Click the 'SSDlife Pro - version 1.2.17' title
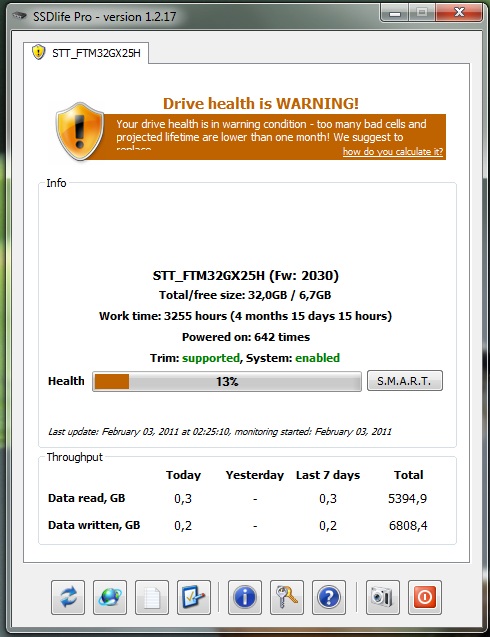Image resolution: width=490 pixels, height=637 pixels. coord(105,17)
